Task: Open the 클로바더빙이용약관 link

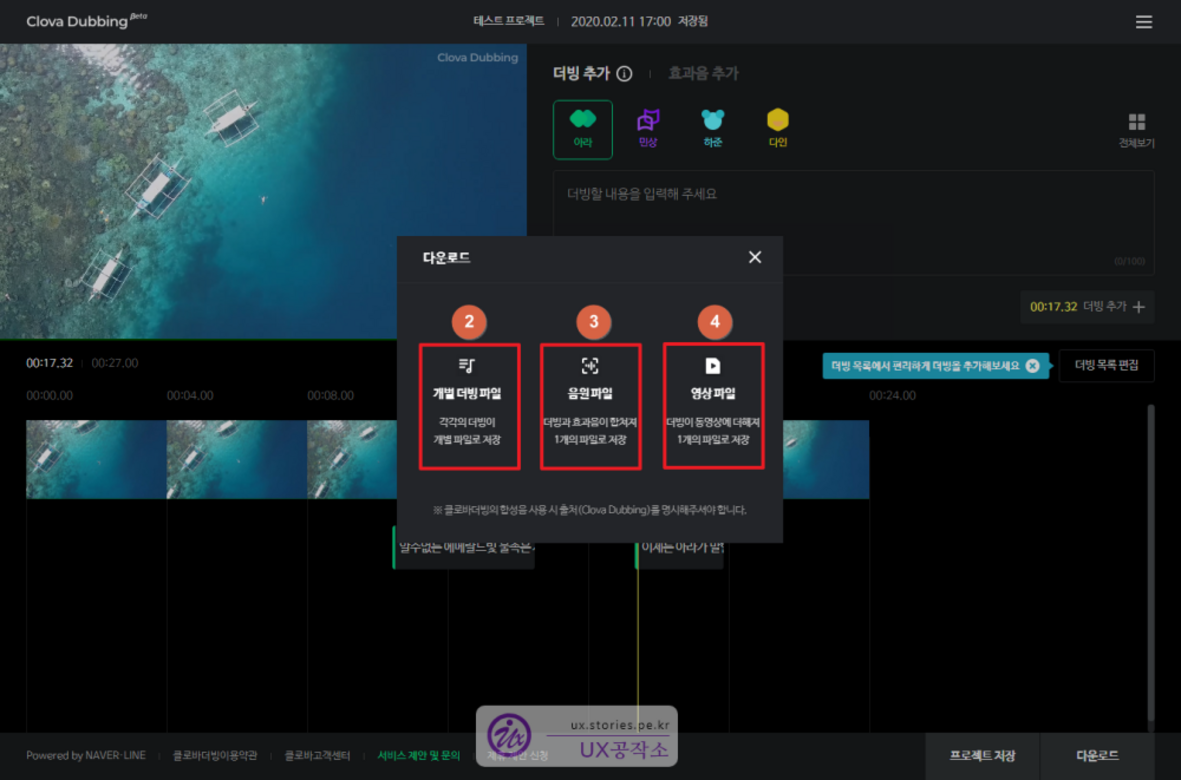Action: pyautogui.click(x=215, y=756)
